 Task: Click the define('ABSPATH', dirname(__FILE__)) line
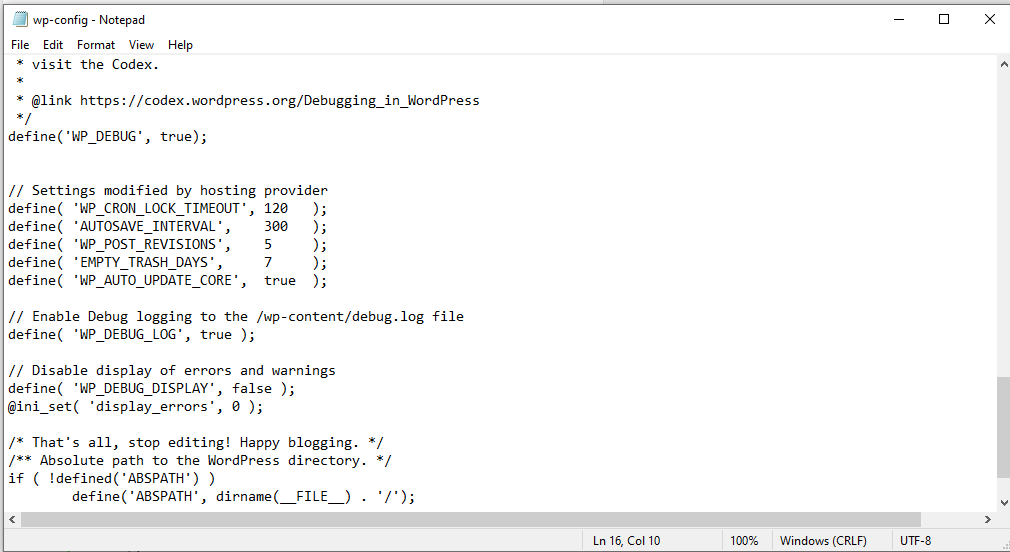tap(243, 497)
